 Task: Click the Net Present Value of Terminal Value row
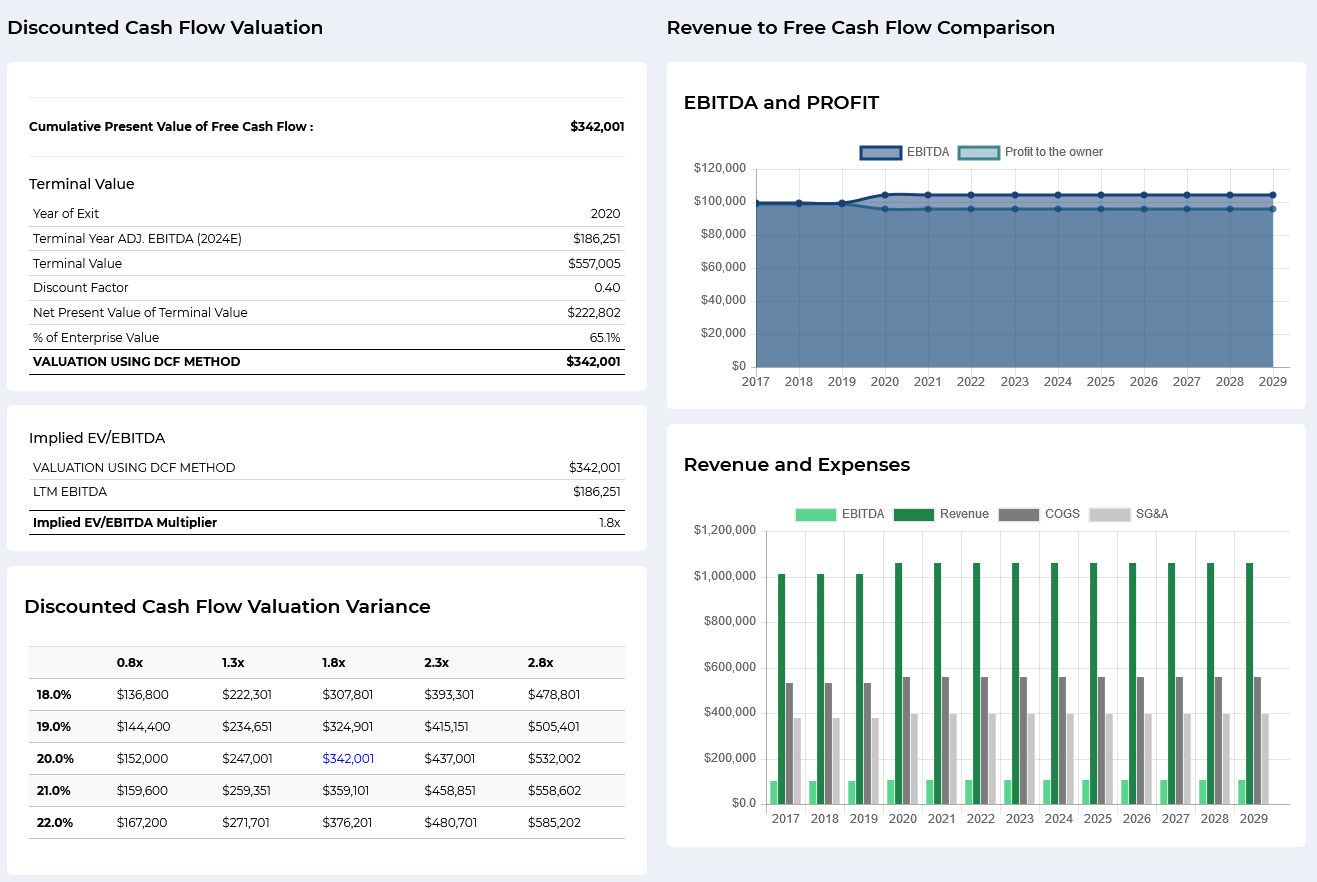pos(140,313)
